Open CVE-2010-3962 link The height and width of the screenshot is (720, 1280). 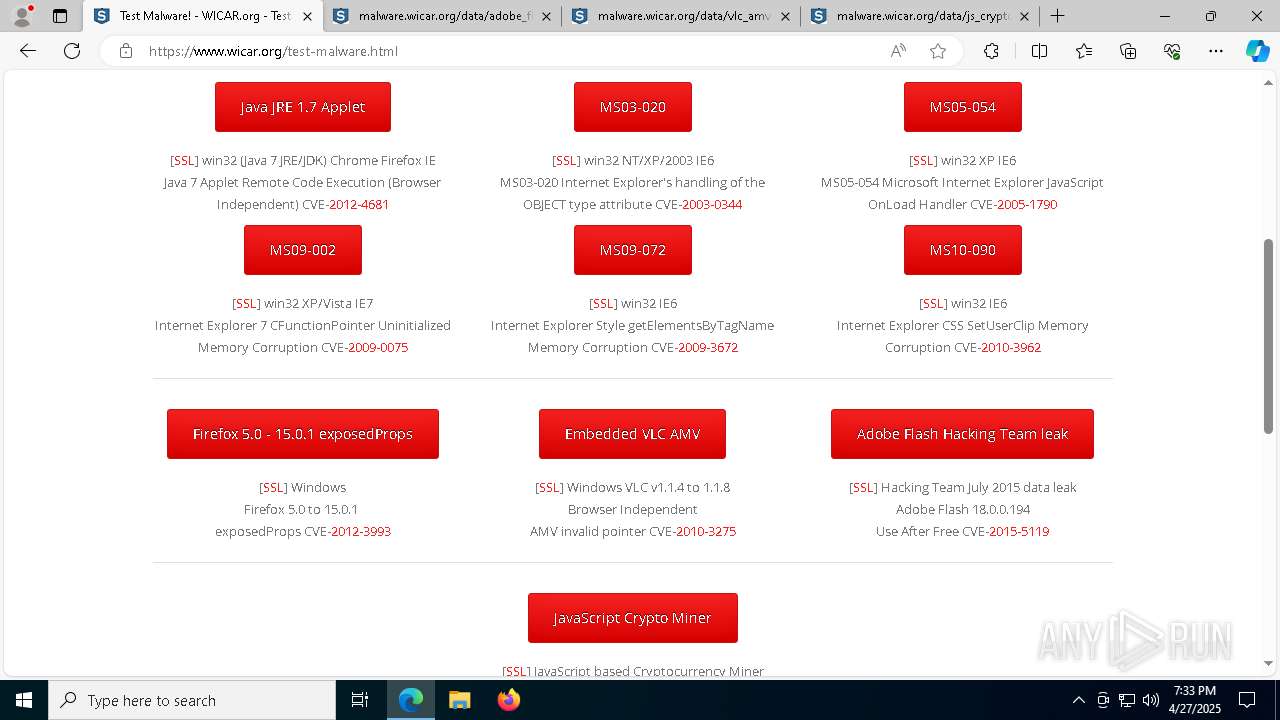pos(1011,347)
